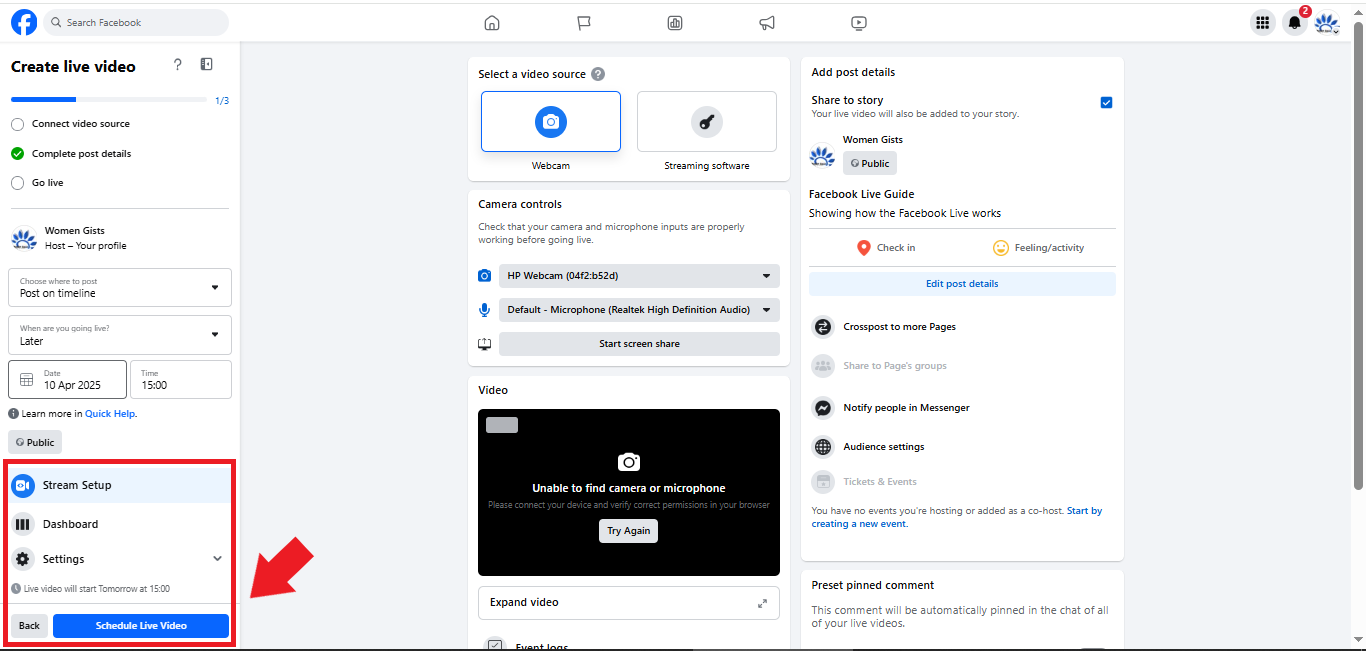Click the Schedule Live Video button
This screenshot has width=1366, height=651.
pos(141,626)
